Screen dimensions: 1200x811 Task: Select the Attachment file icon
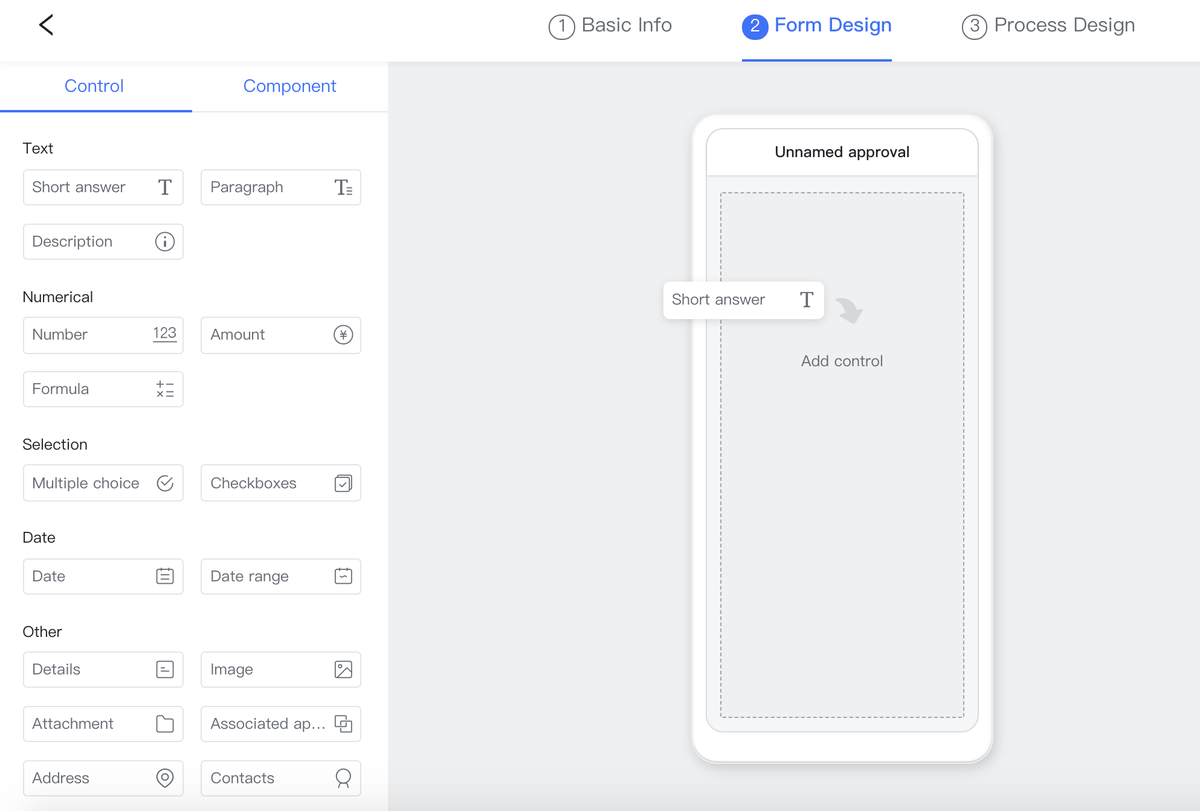point(165,723)
